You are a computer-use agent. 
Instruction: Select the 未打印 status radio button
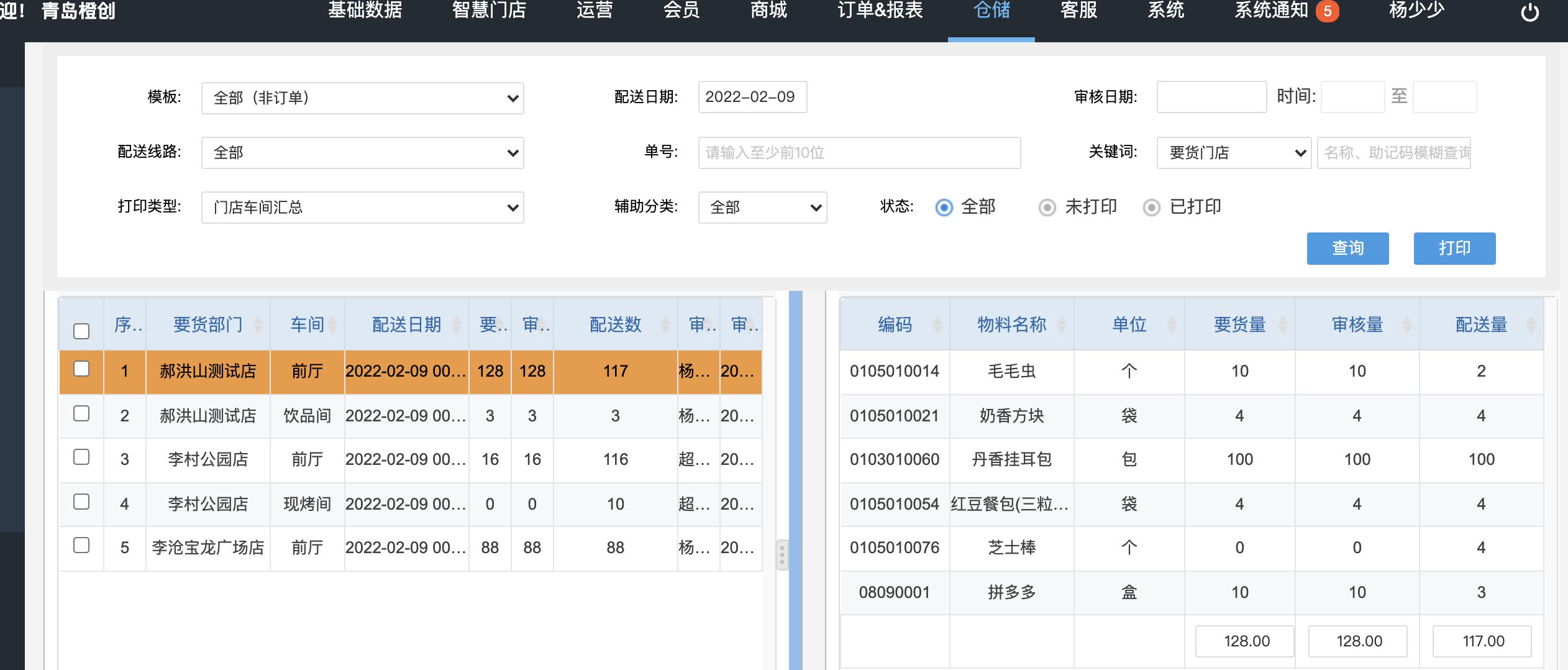tap(1047, 207)
